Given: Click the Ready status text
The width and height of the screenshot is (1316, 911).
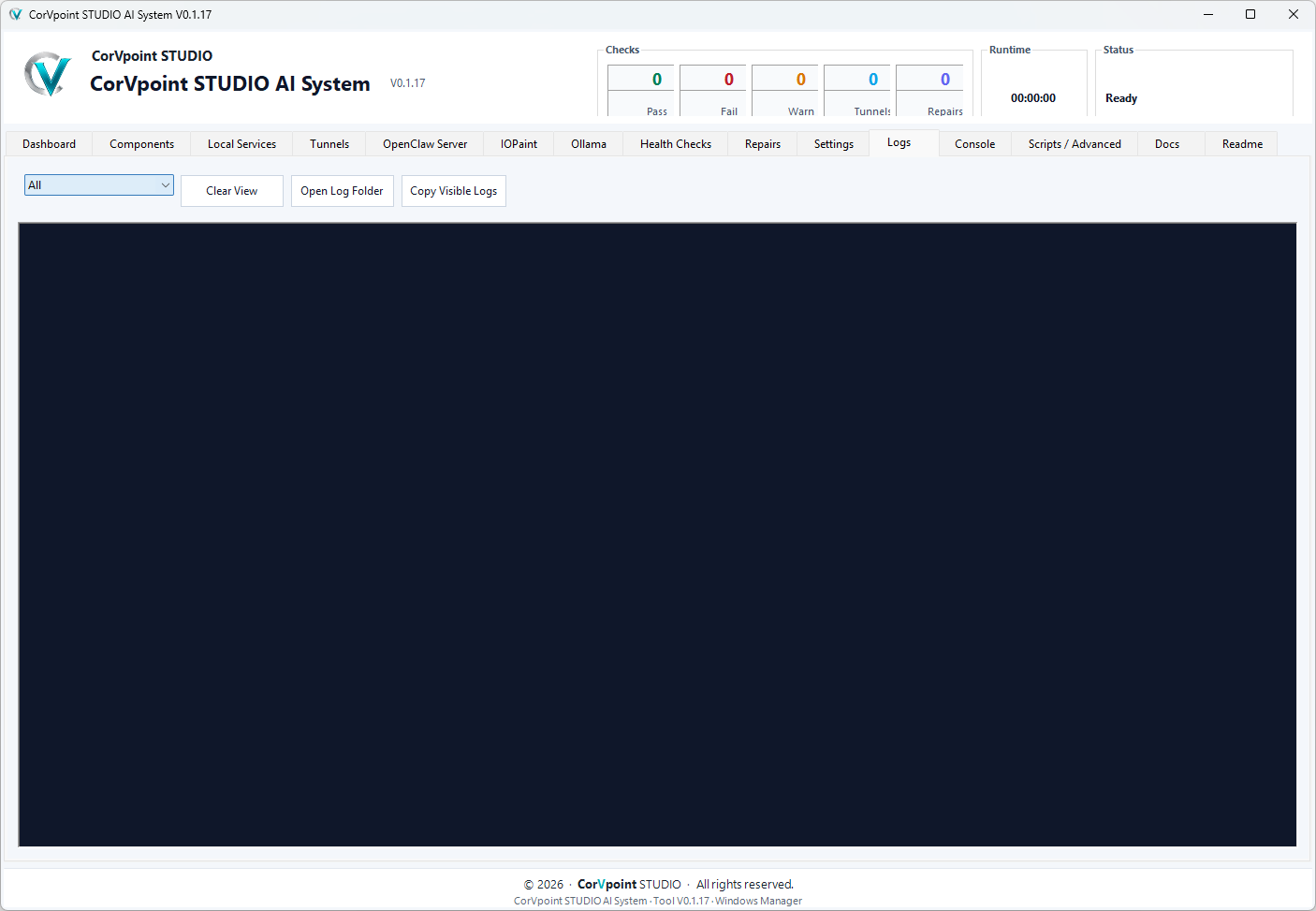Looking at the screenshot, I should click(x=1121, y=98).
